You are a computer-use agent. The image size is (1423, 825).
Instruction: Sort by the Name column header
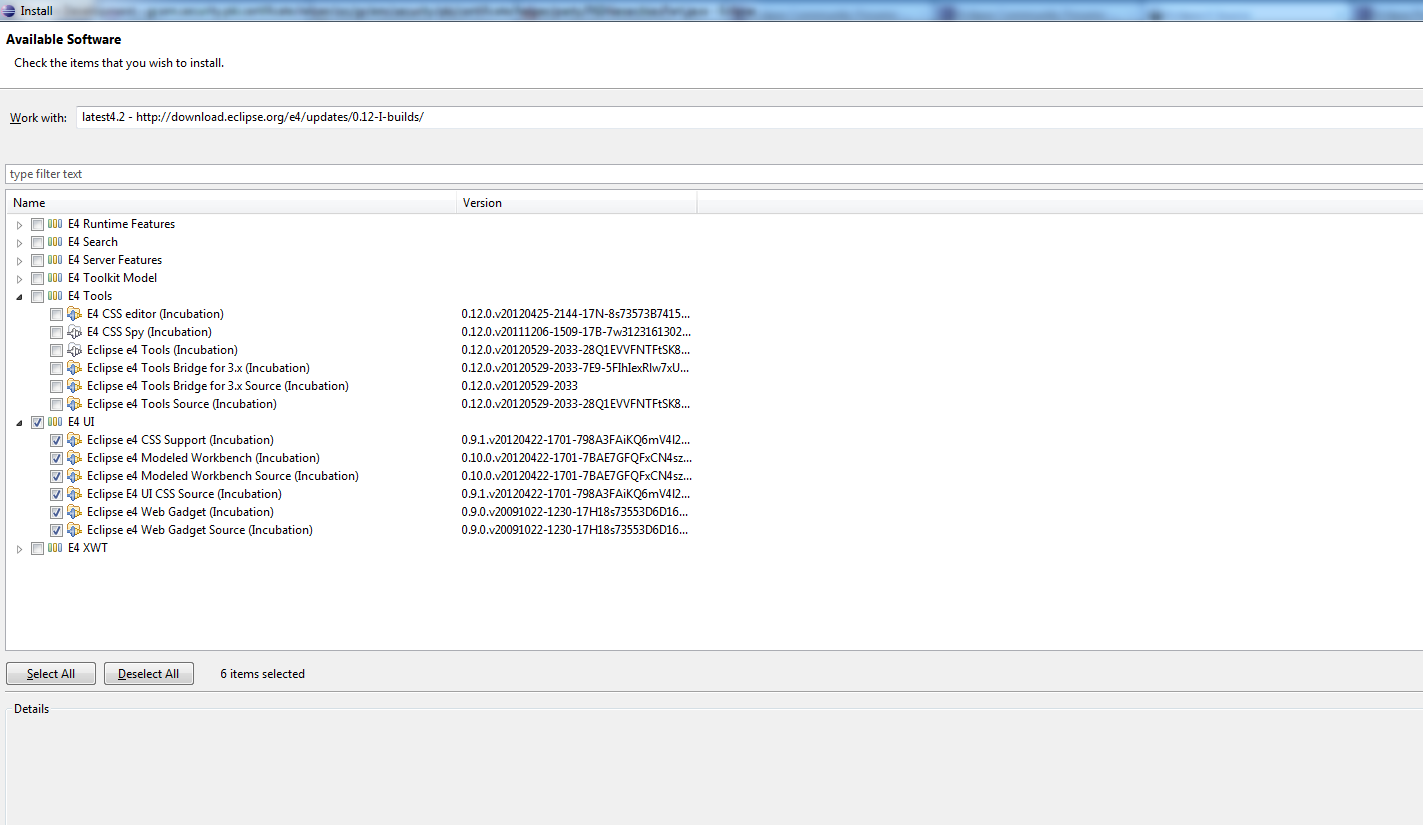pos(231,203)
